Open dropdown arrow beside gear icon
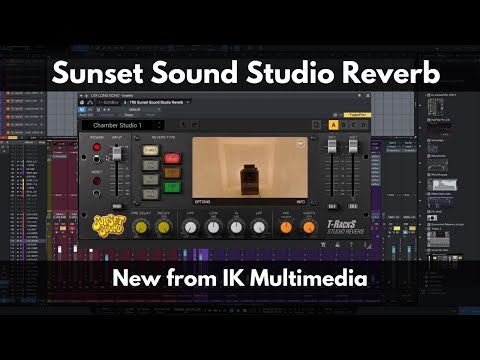The width and height of the screenshot is (480, 360). point(341,115)
